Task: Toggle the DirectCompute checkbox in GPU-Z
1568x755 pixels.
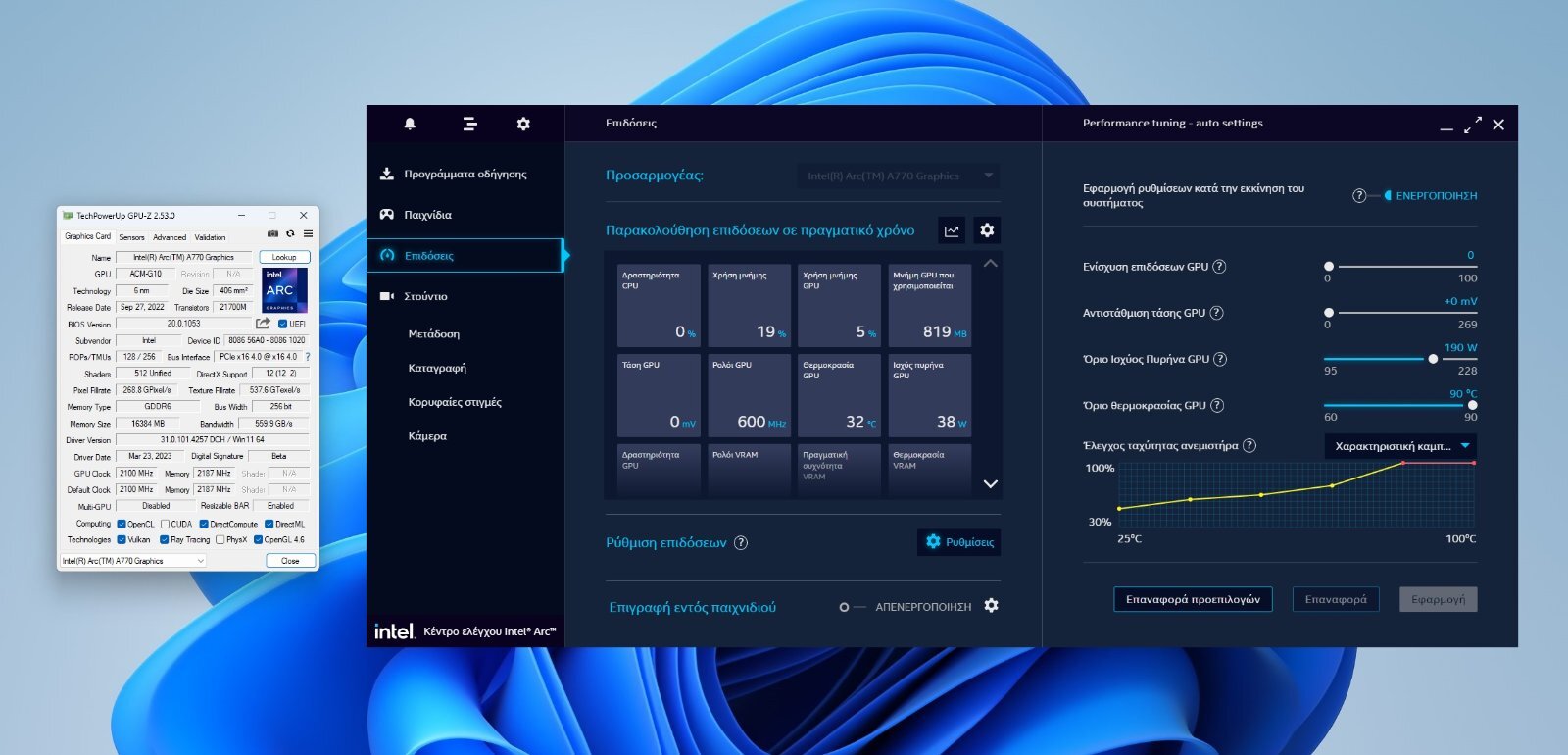Action: click(204, 524)
